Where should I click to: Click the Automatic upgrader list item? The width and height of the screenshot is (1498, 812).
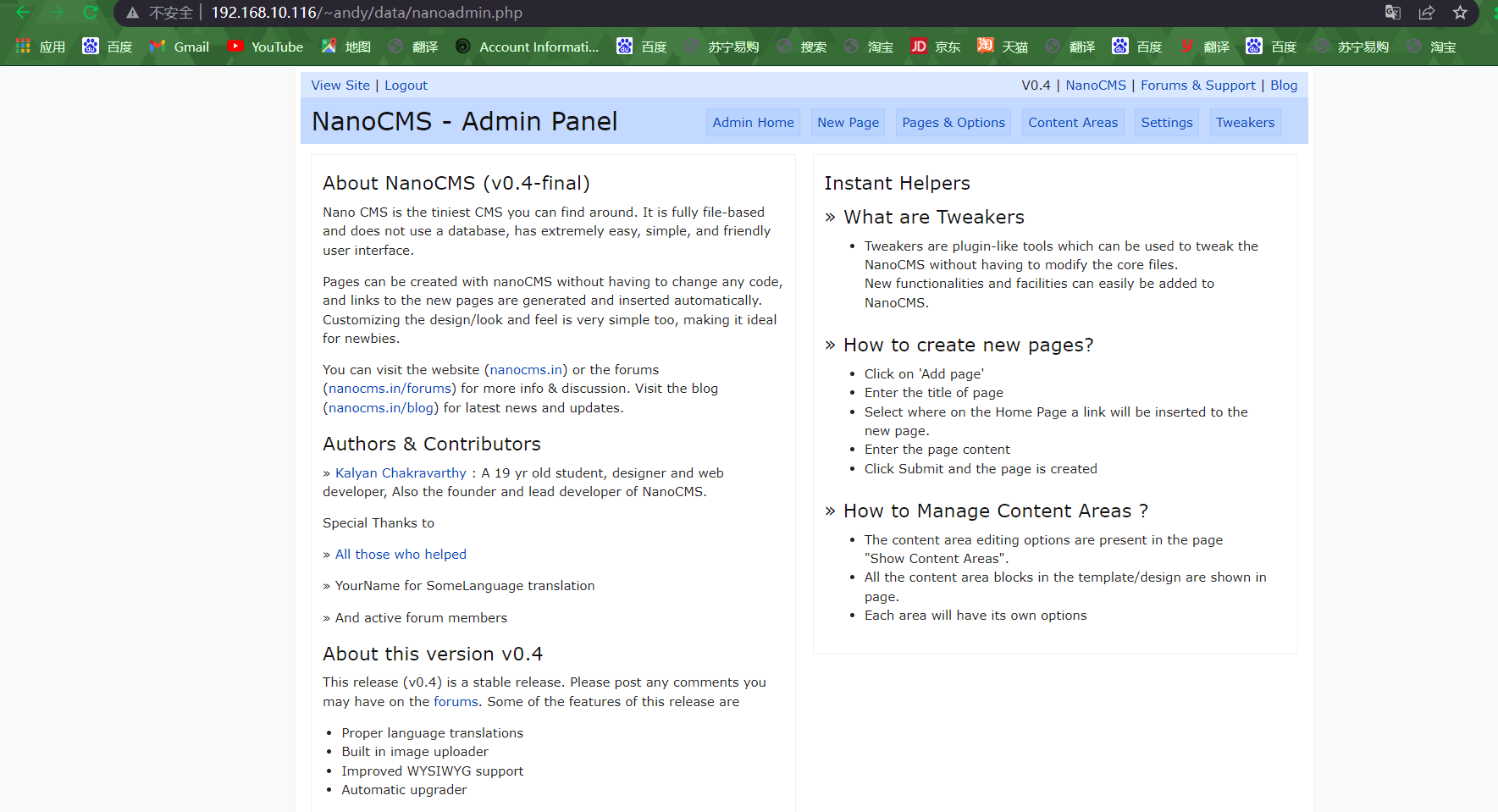[x=404, y=790]
